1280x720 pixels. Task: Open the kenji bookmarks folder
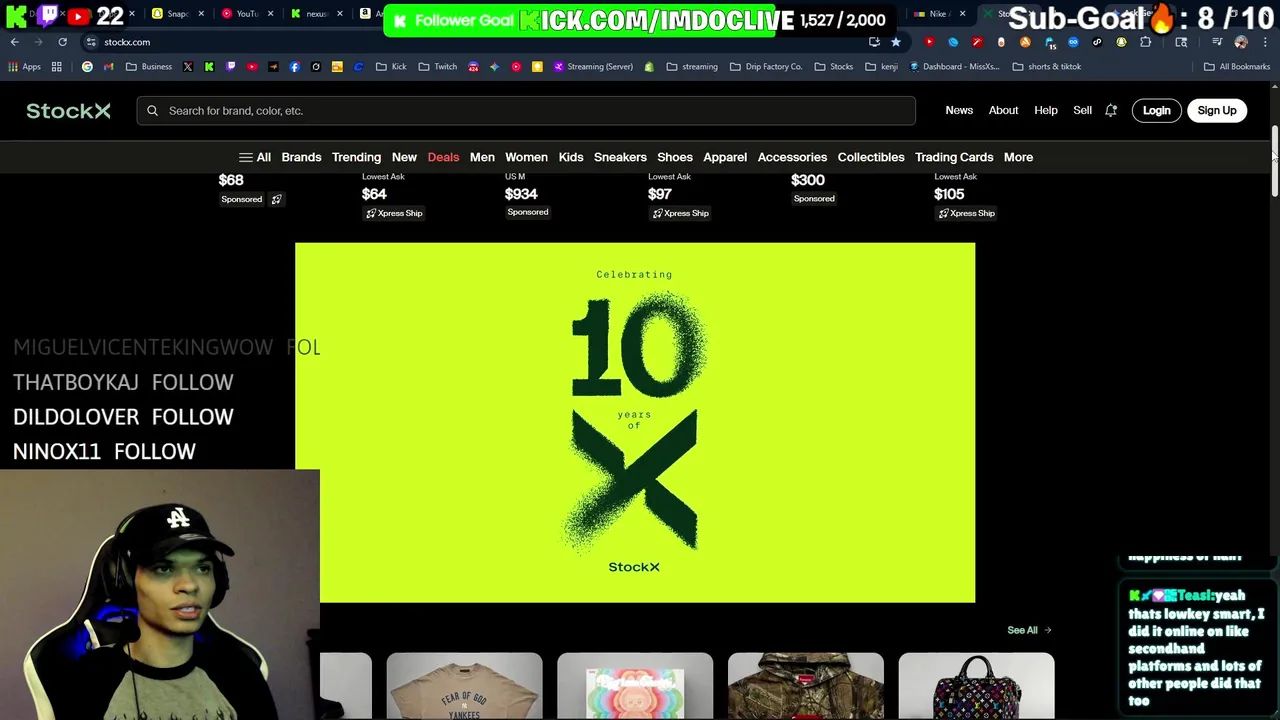click(x=880, y=67)
